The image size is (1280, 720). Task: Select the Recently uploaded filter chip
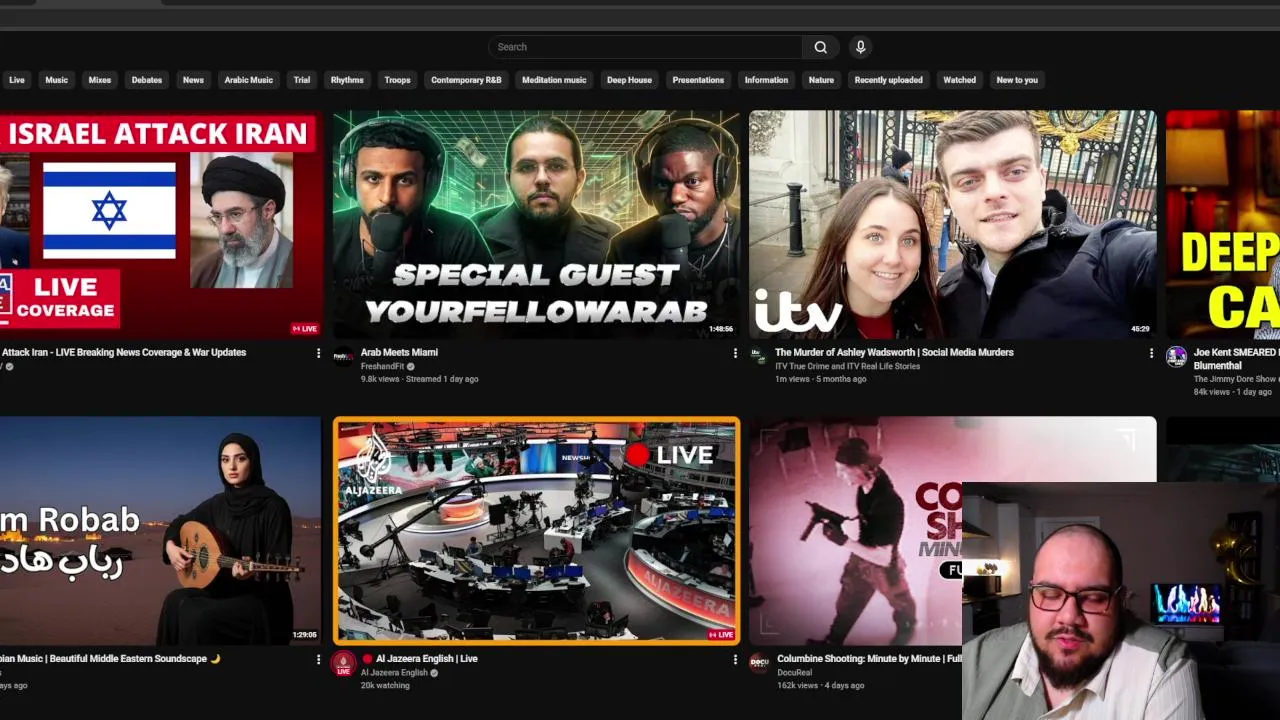point(888,80)
